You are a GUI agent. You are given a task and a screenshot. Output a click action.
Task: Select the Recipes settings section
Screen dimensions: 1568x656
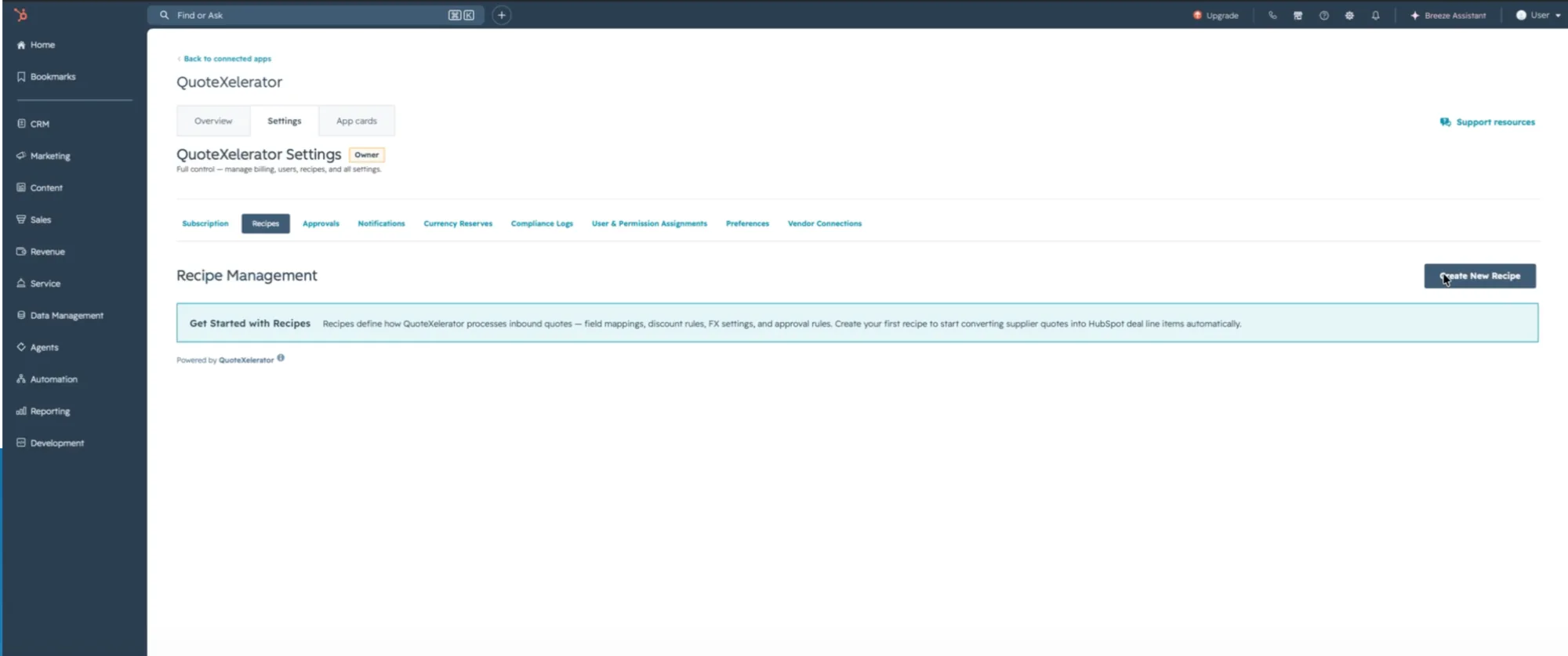(266, 223)
